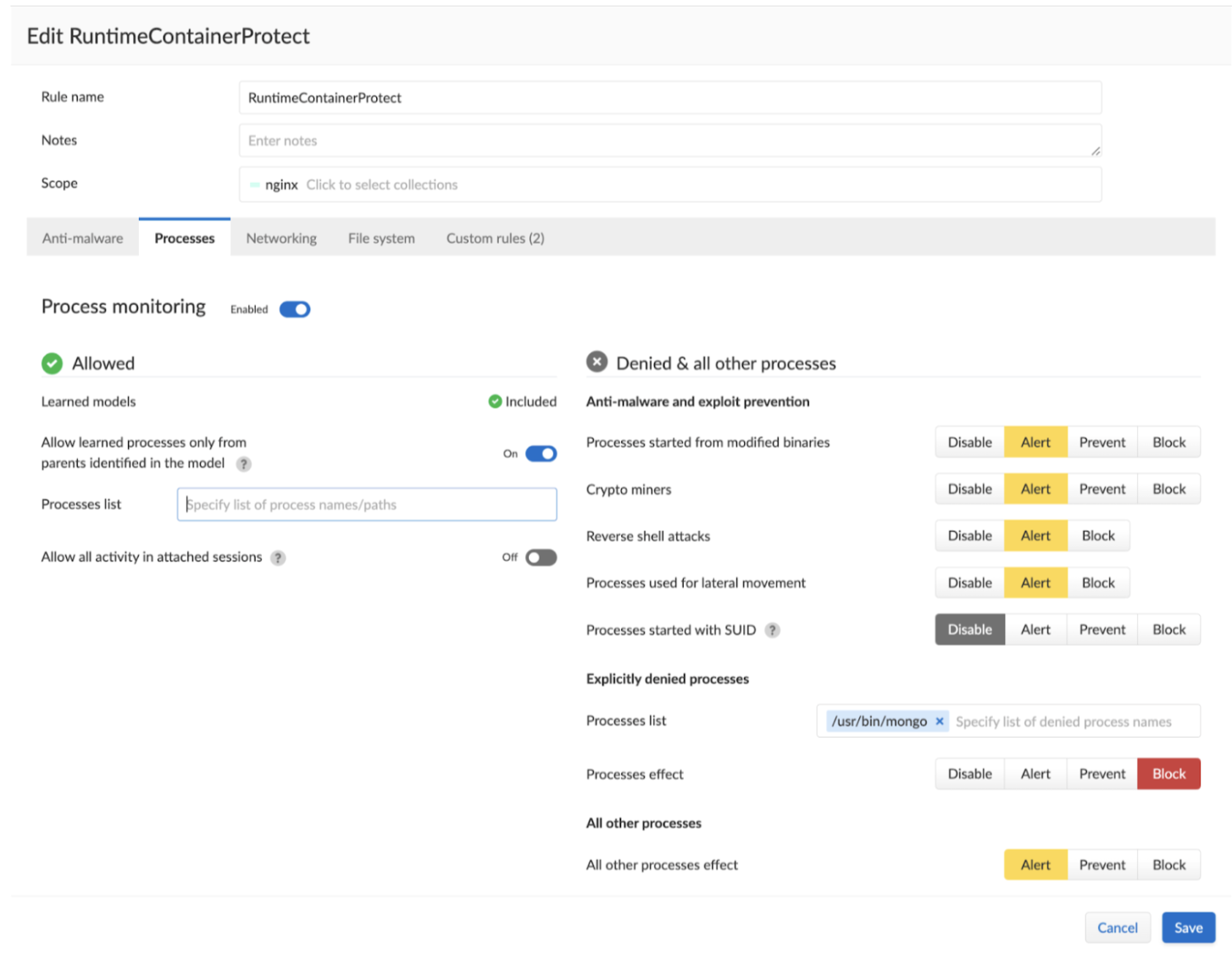This screenshot has height=976, width=1232.
Task: Set Crypto miners to Disable
Action: point(969,489)
